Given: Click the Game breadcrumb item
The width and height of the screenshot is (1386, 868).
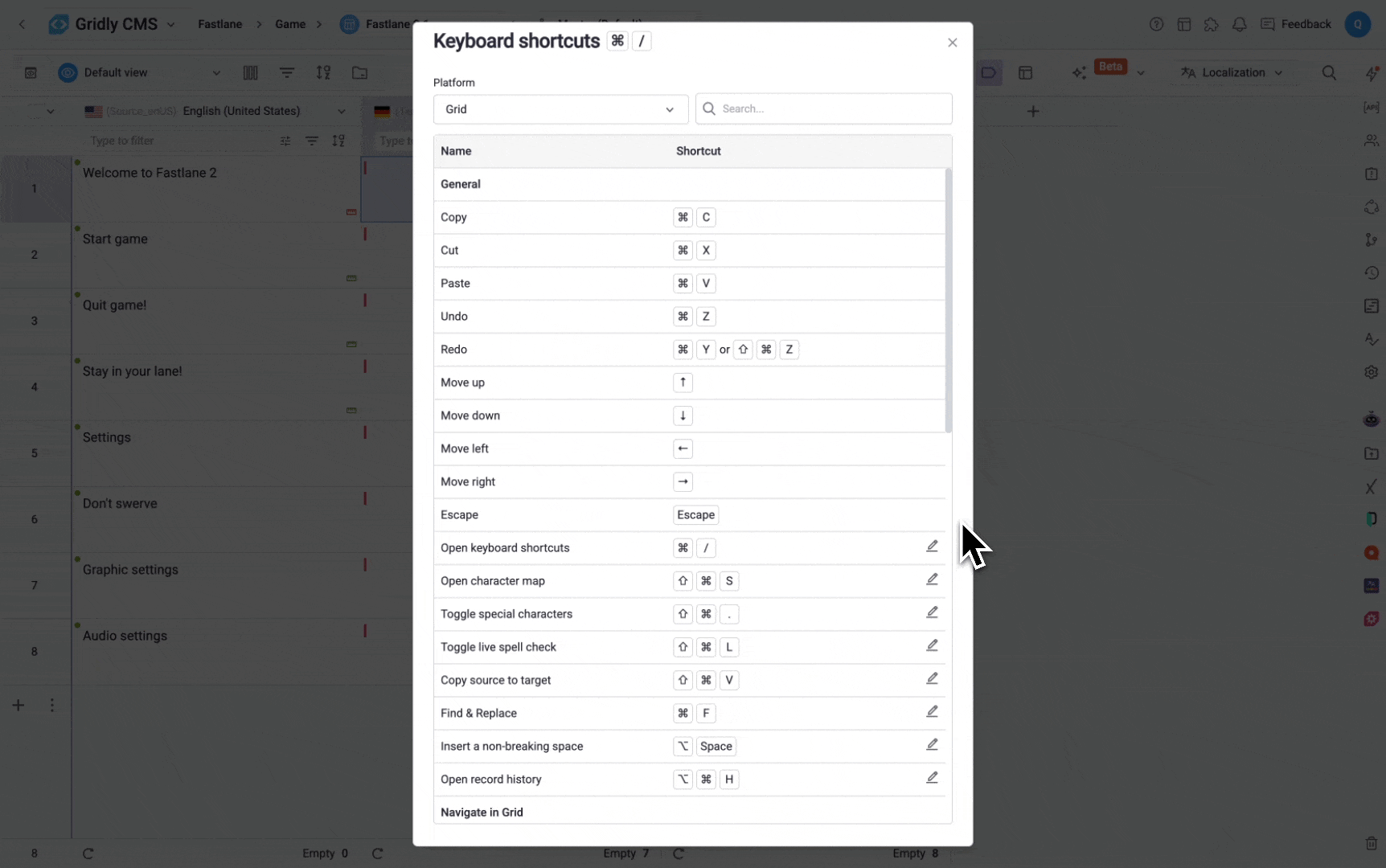Looking at the screenshot, I should coord(290,24).
